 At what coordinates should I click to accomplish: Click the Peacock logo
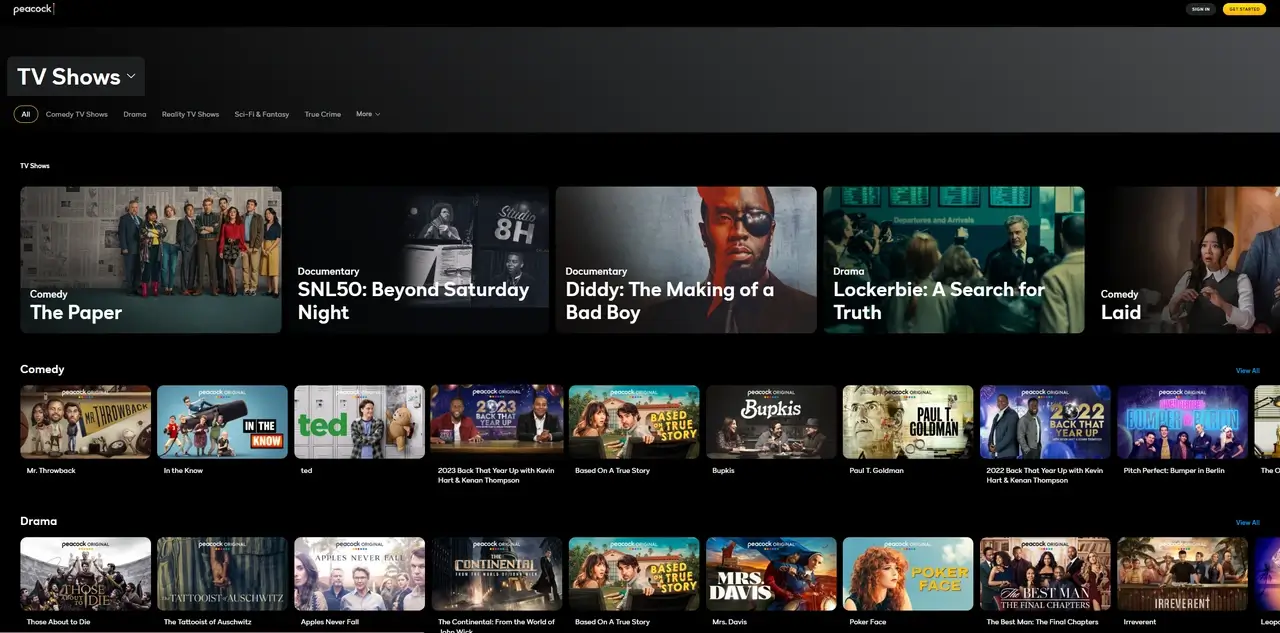click(33, 8)
